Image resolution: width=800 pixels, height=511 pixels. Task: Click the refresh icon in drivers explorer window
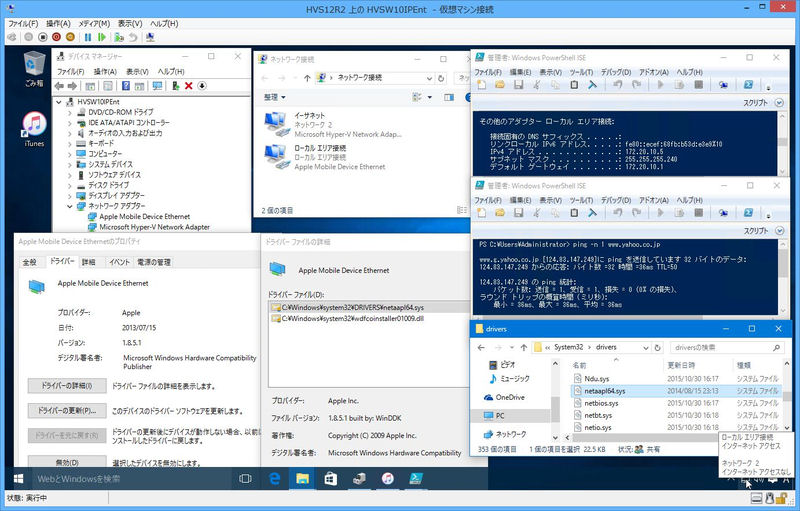658,347
